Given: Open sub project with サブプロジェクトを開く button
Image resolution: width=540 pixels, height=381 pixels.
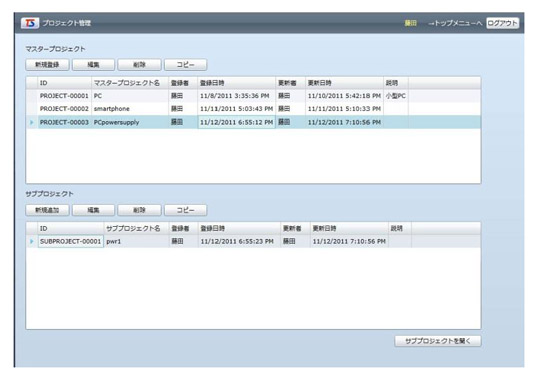Looking at the screenshot, I should [438, 341].
